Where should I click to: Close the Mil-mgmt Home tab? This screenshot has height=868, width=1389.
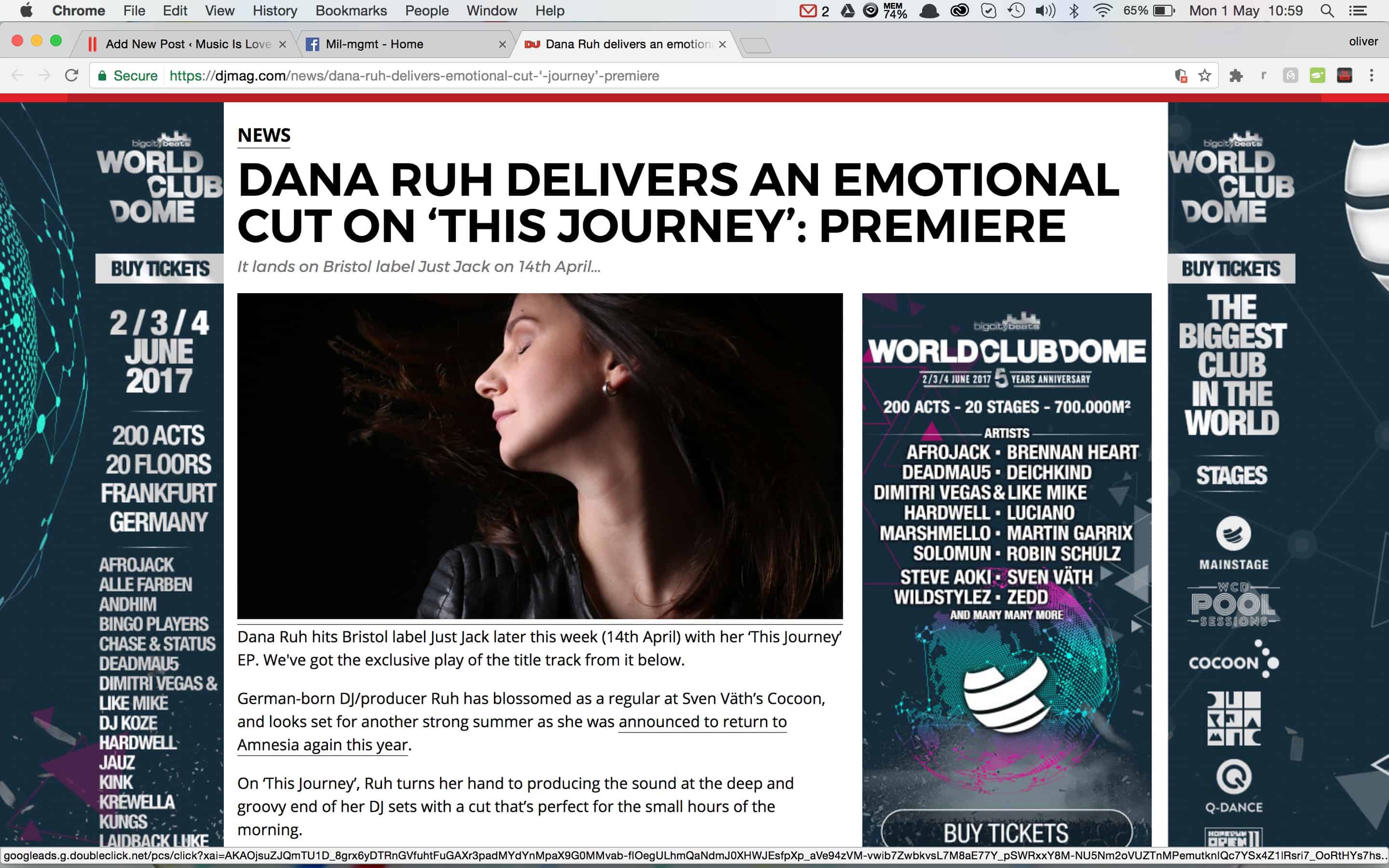point(502,44)
